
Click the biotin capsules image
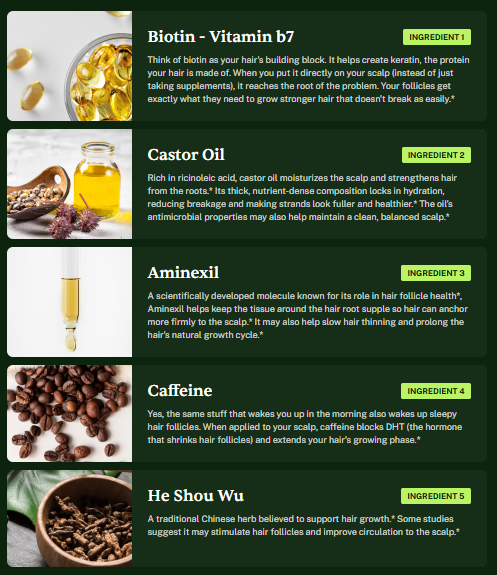click(x=70, y=66)
